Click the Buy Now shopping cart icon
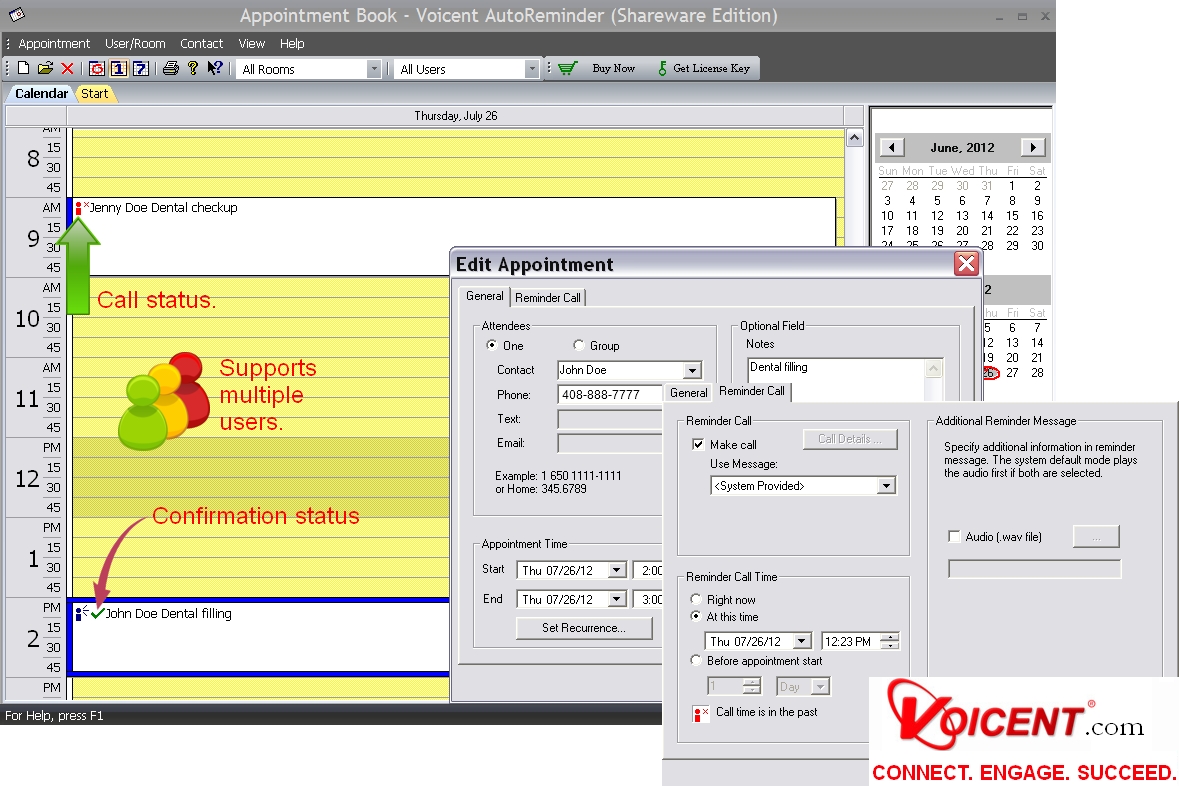 (x=568, y=67)
